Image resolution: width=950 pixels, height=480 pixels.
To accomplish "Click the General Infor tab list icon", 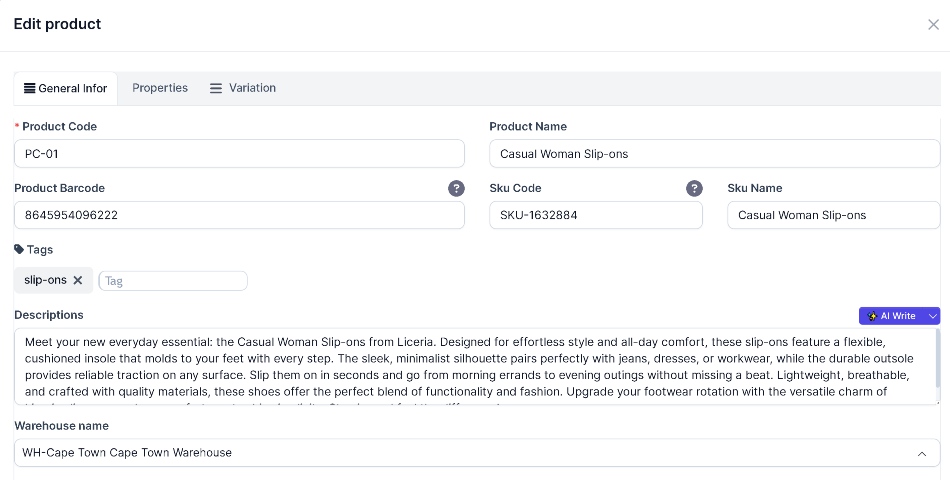I will coord(29,88).
